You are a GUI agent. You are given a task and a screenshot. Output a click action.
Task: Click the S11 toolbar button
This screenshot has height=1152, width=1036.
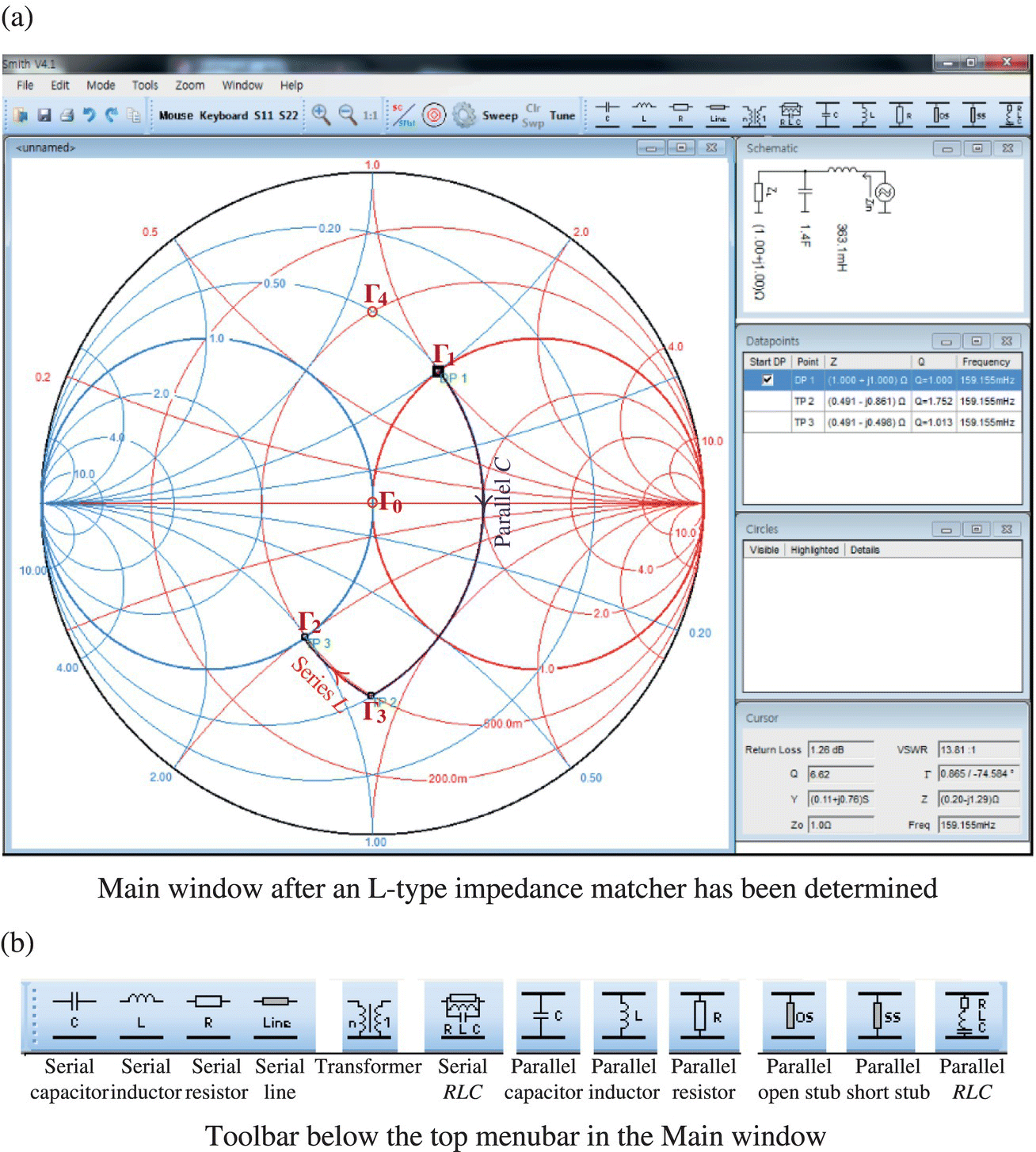tap(263, 116)
